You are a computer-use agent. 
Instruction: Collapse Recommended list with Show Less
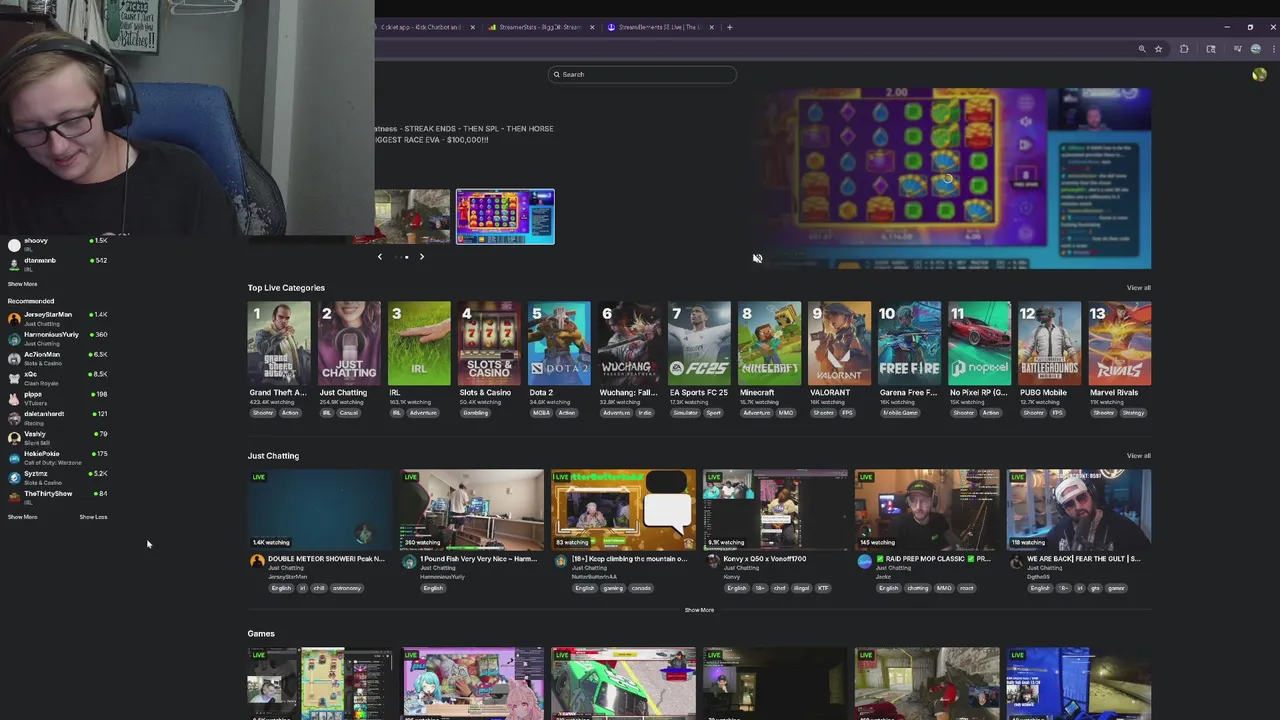coord(93,517)
